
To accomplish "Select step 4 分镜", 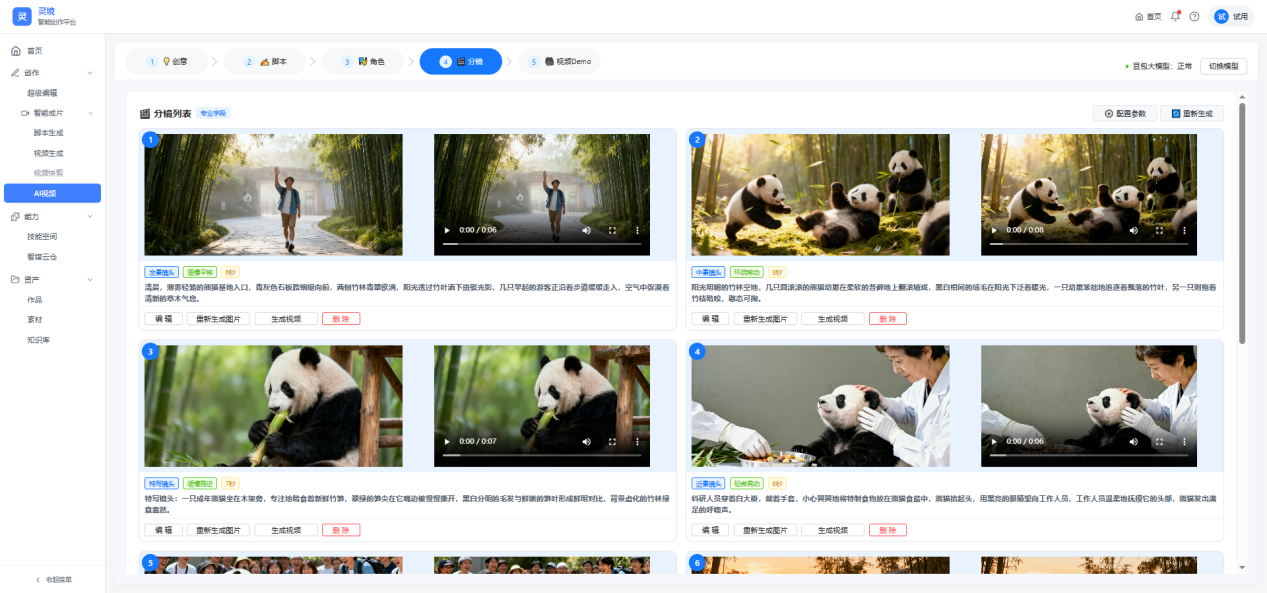I will pyautogui.click(x=461, y=61).
